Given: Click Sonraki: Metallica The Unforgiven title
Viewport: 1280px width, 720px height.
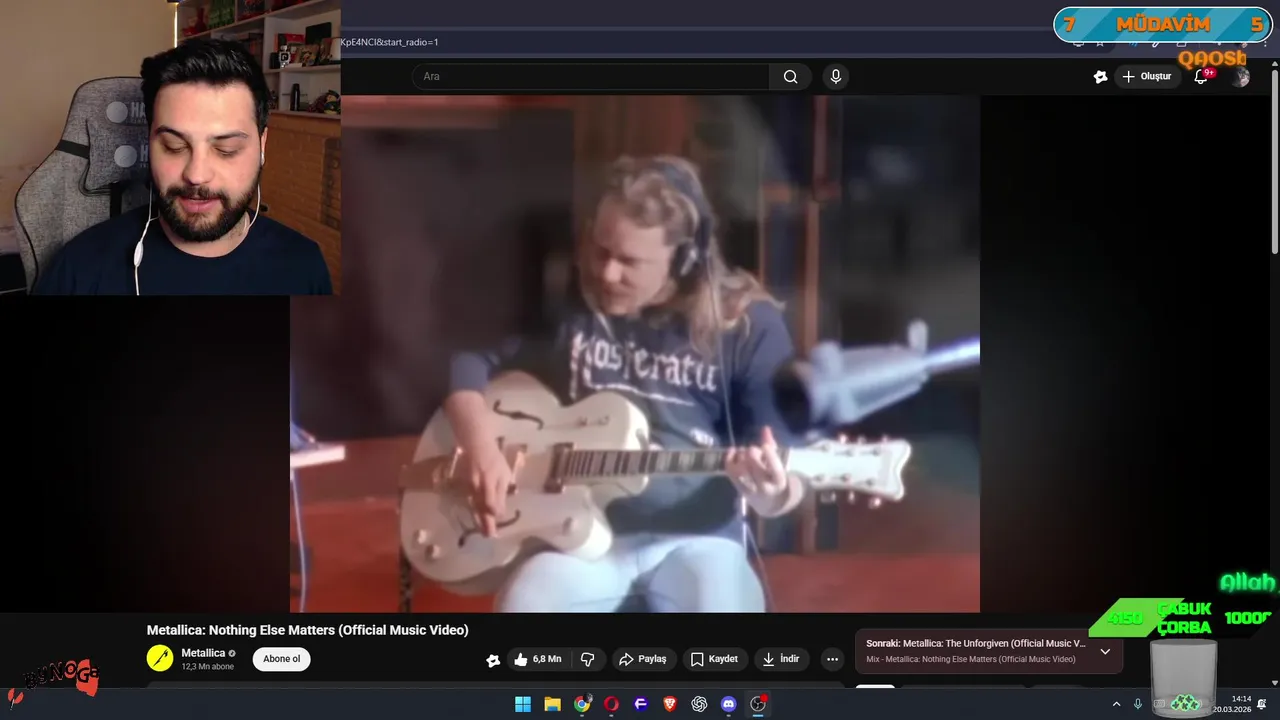Looking at the screenshot, I should (x=976, y=643).
